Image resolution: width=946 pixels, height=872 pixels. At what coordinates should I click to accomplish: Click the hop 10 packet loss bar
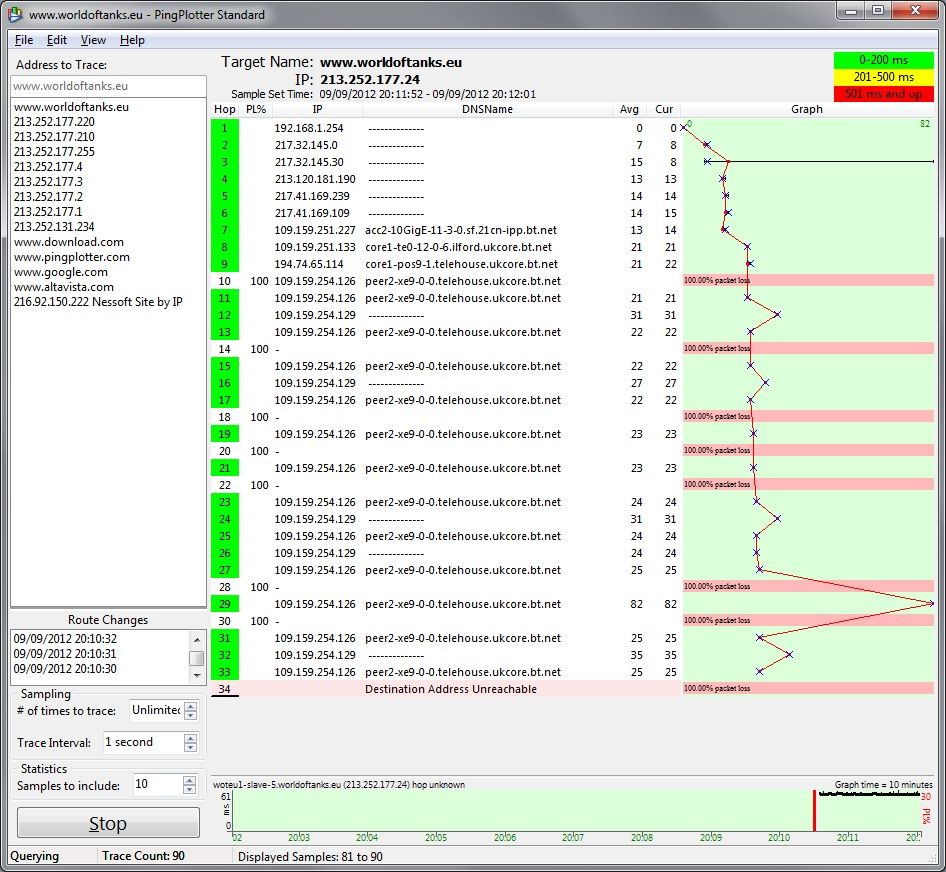(808, 280)
